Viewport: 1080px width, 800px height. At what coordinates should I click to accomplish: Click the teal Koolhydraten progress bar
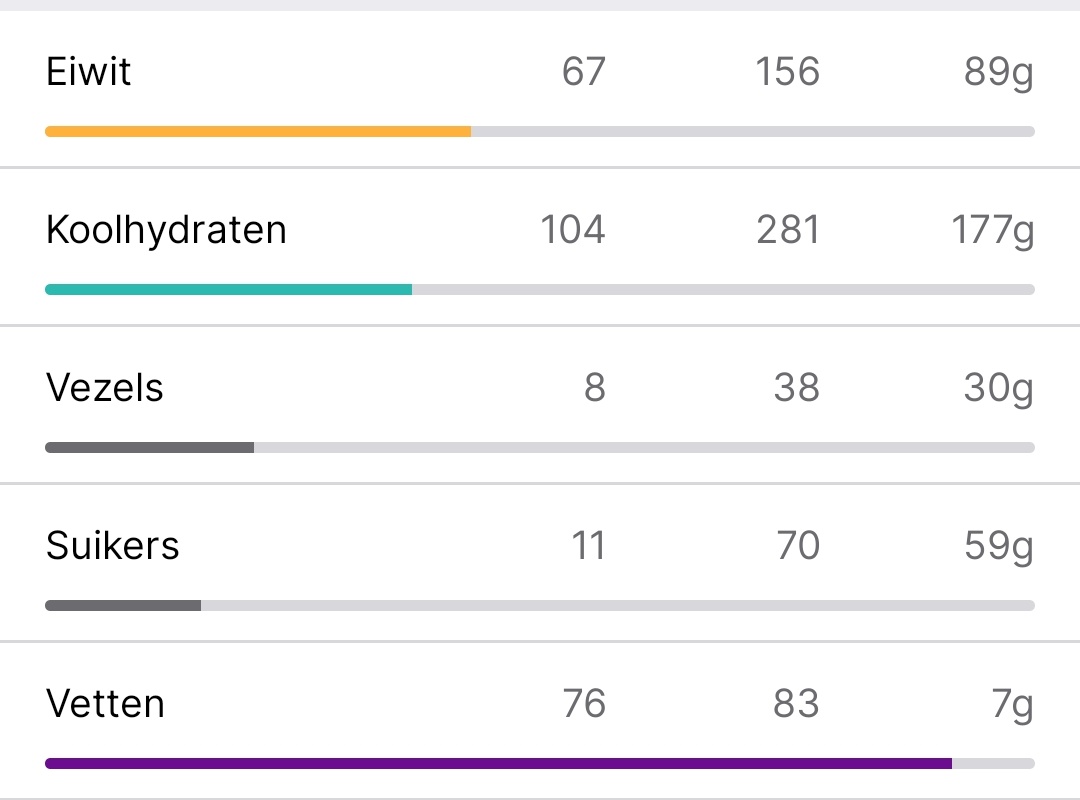click(228, 289)
